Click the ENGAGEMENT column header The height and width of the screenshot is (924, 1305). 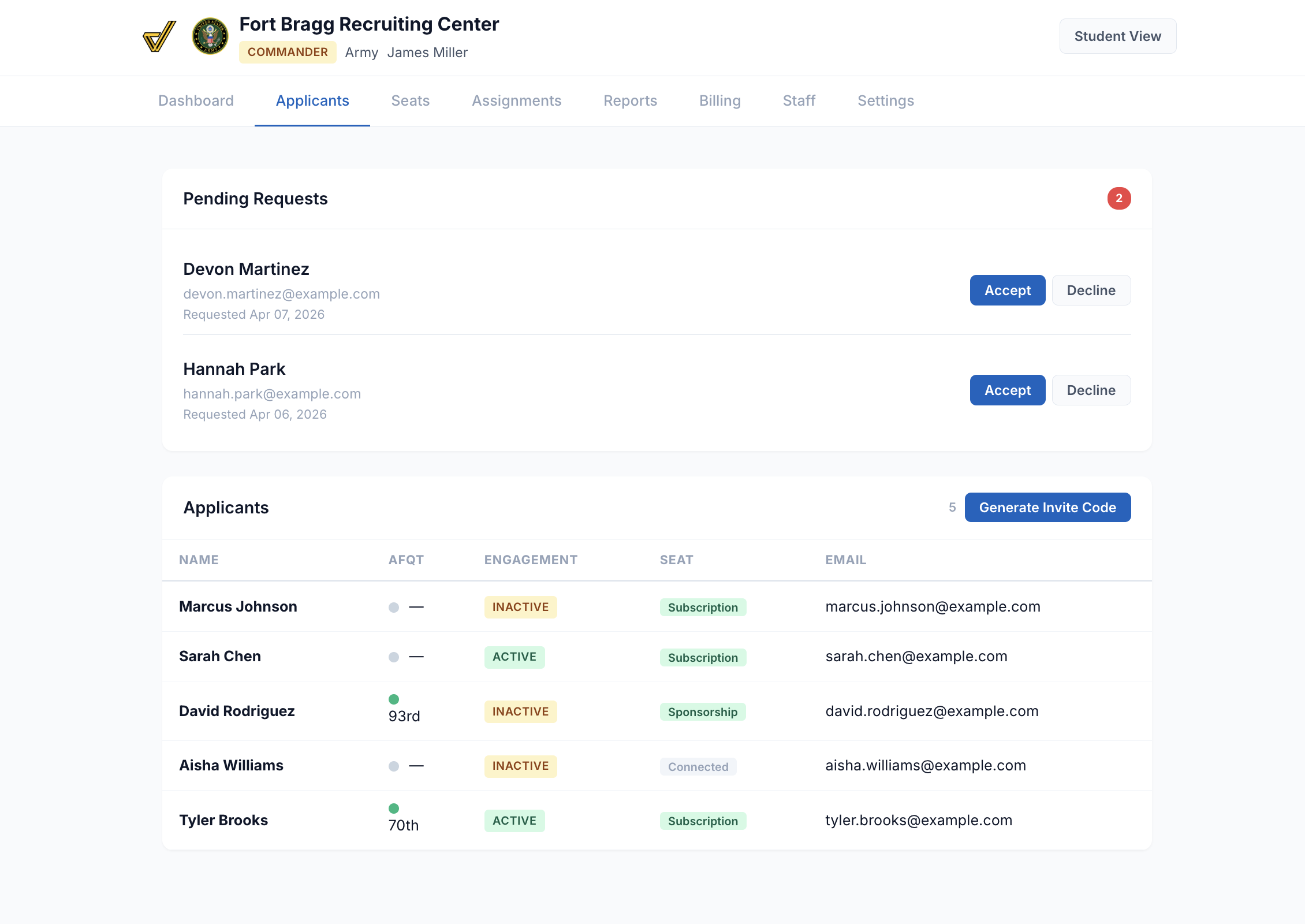coord(530,560)
